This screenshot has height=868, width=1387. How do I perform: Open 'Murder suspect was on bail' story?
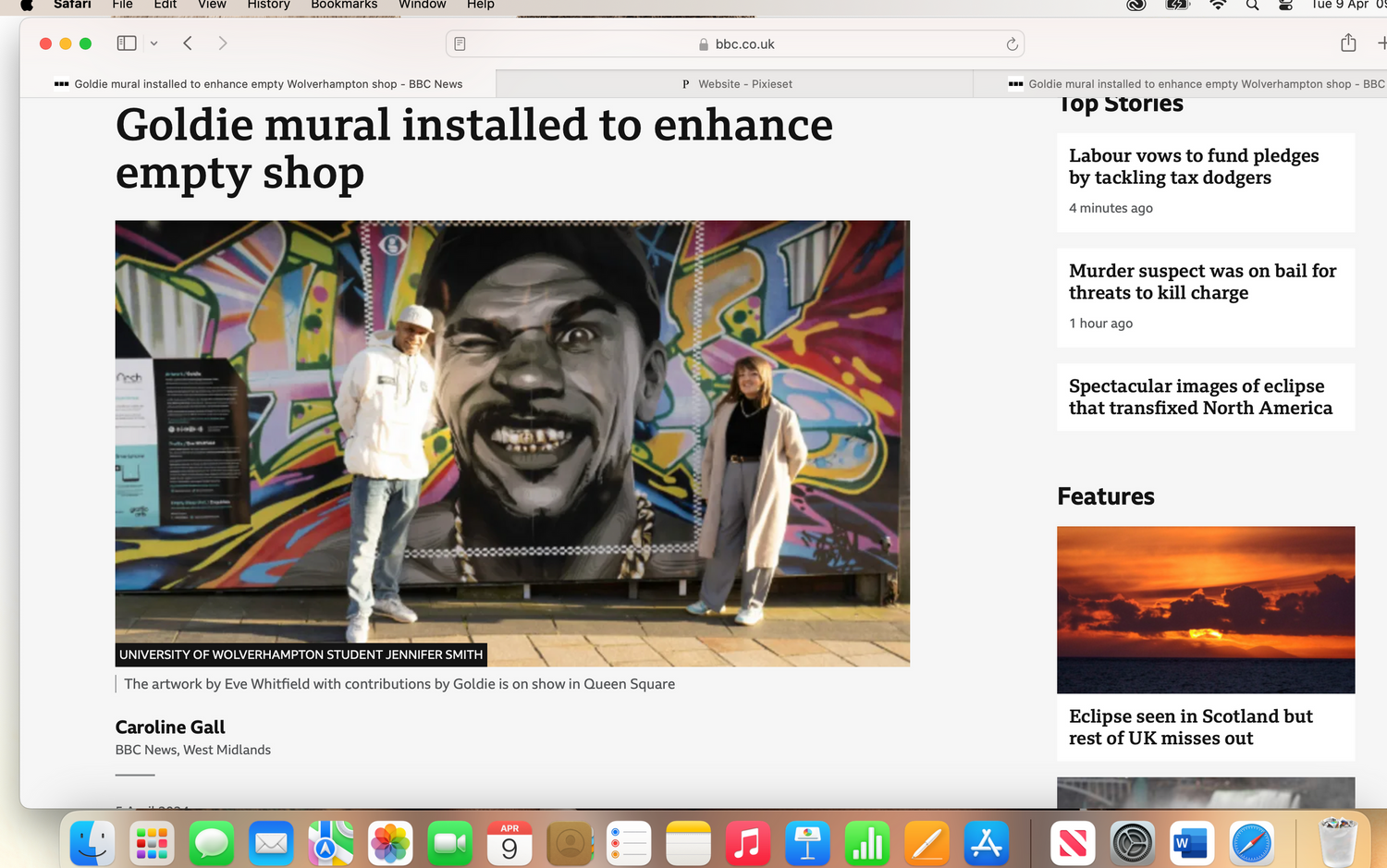coord(1202,282)
